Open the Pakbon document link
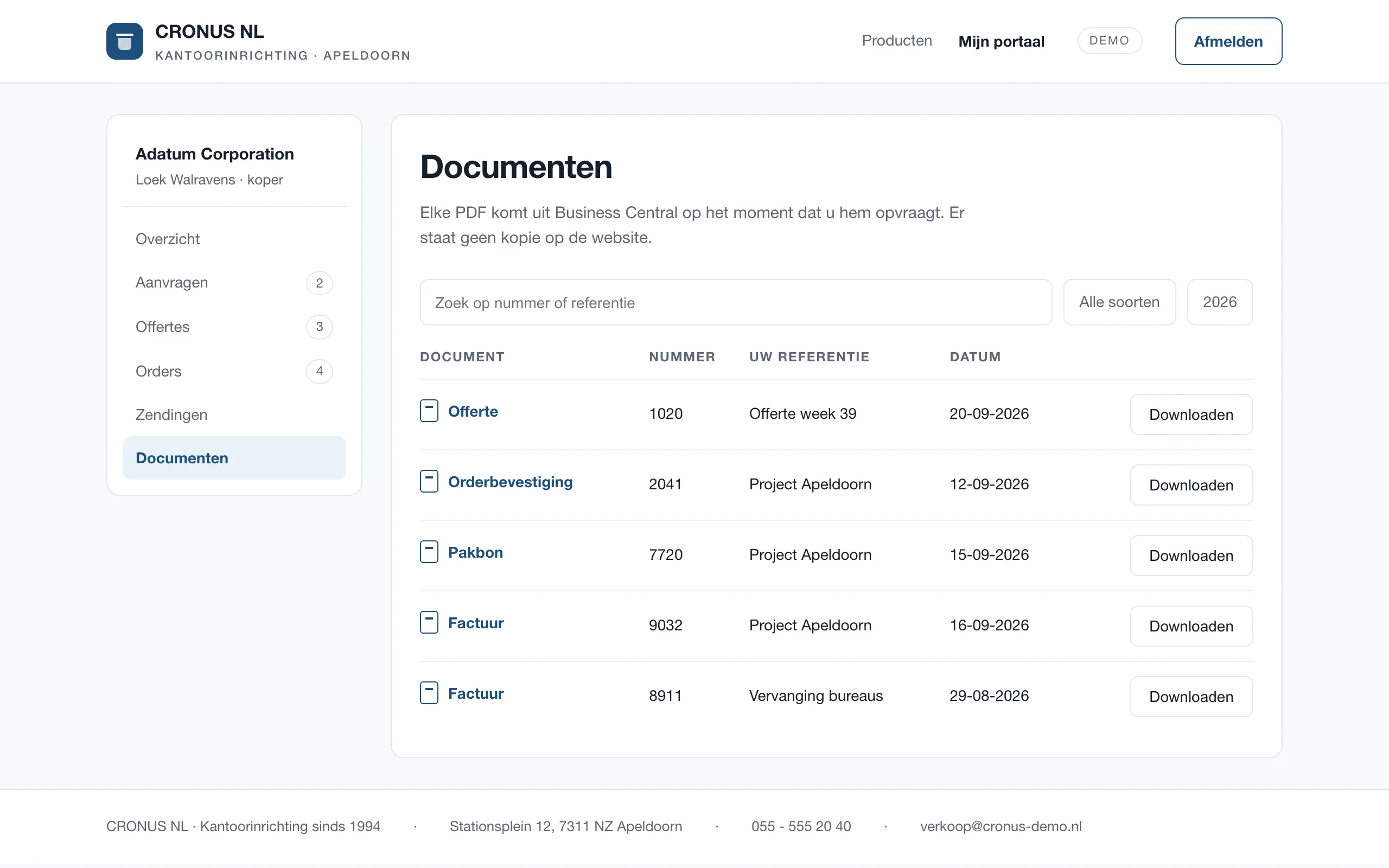Viewport: 1389px width, 868px height. click(x=475, y=553)
